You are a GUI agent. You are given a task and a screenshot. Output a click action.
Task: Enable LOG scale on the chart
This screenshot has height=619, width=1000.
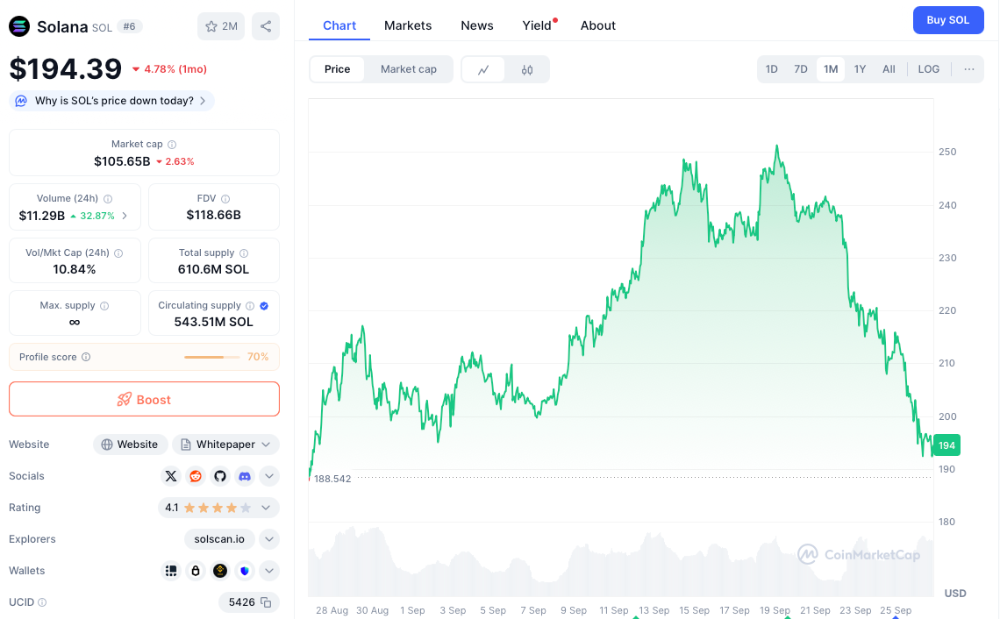tap(928, 69)
